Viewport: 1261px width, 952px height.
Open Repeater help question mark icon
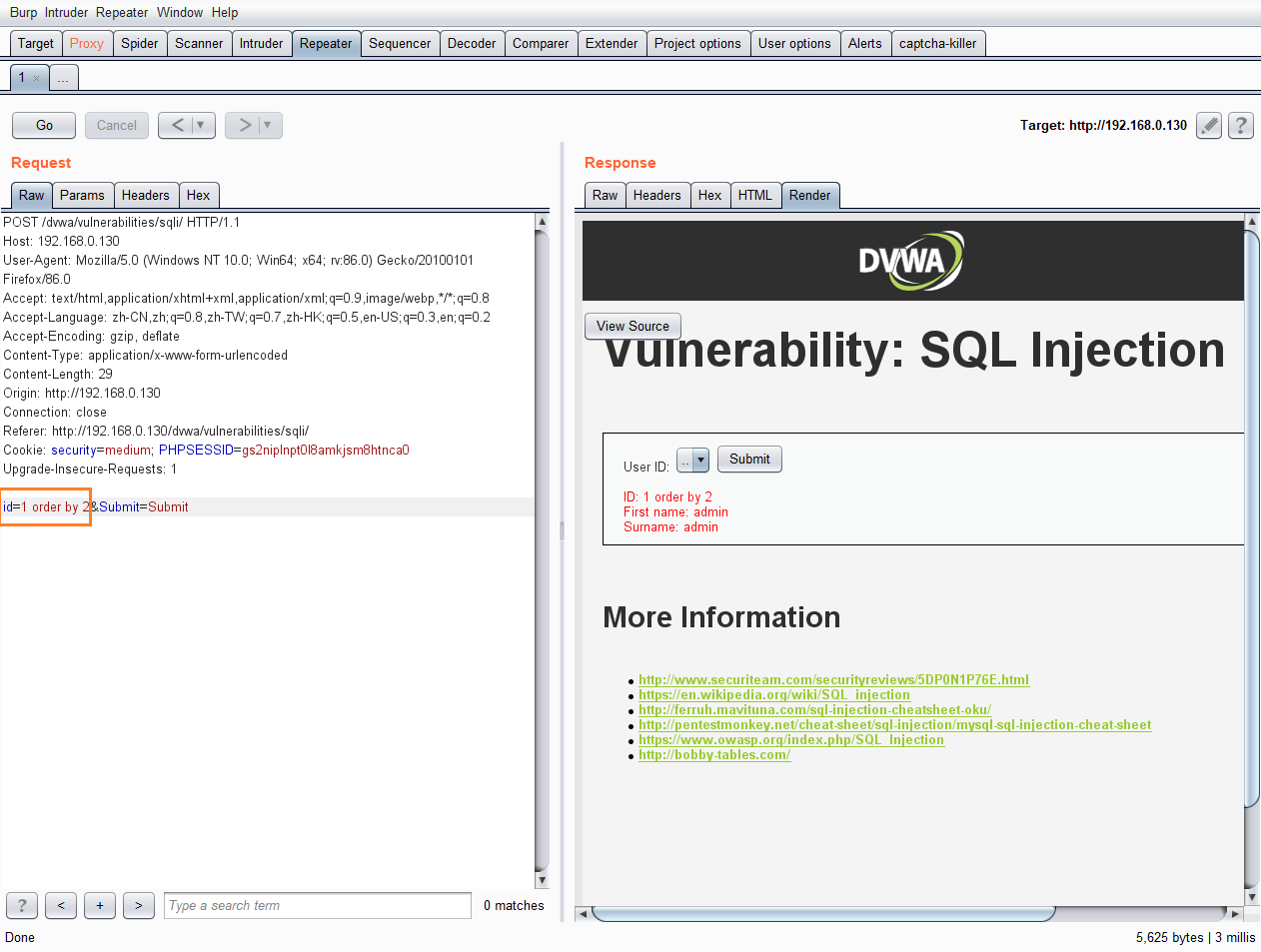(x=1241, y=125)
